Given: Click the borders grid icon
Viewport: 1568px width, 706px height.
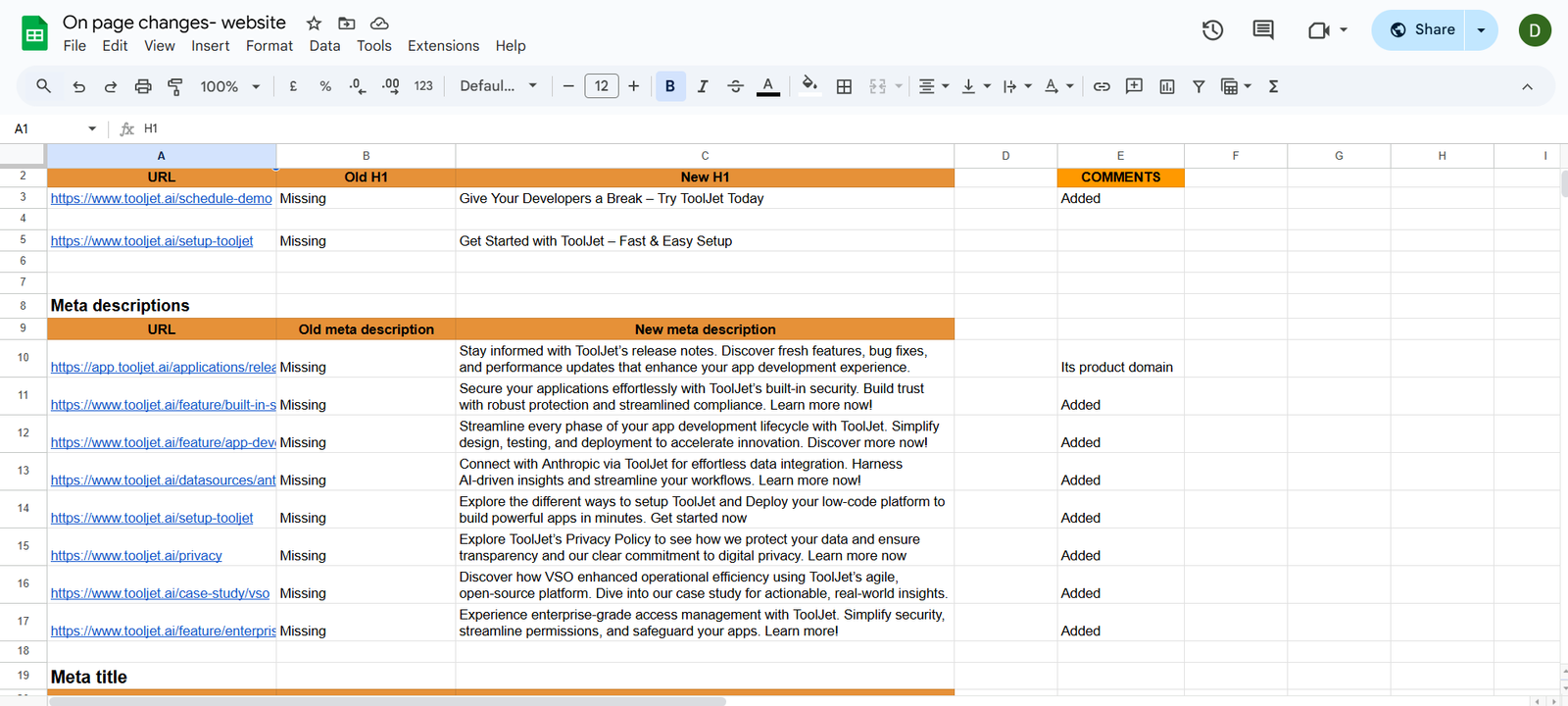Looking at the screenshot, I should [844, 86].
